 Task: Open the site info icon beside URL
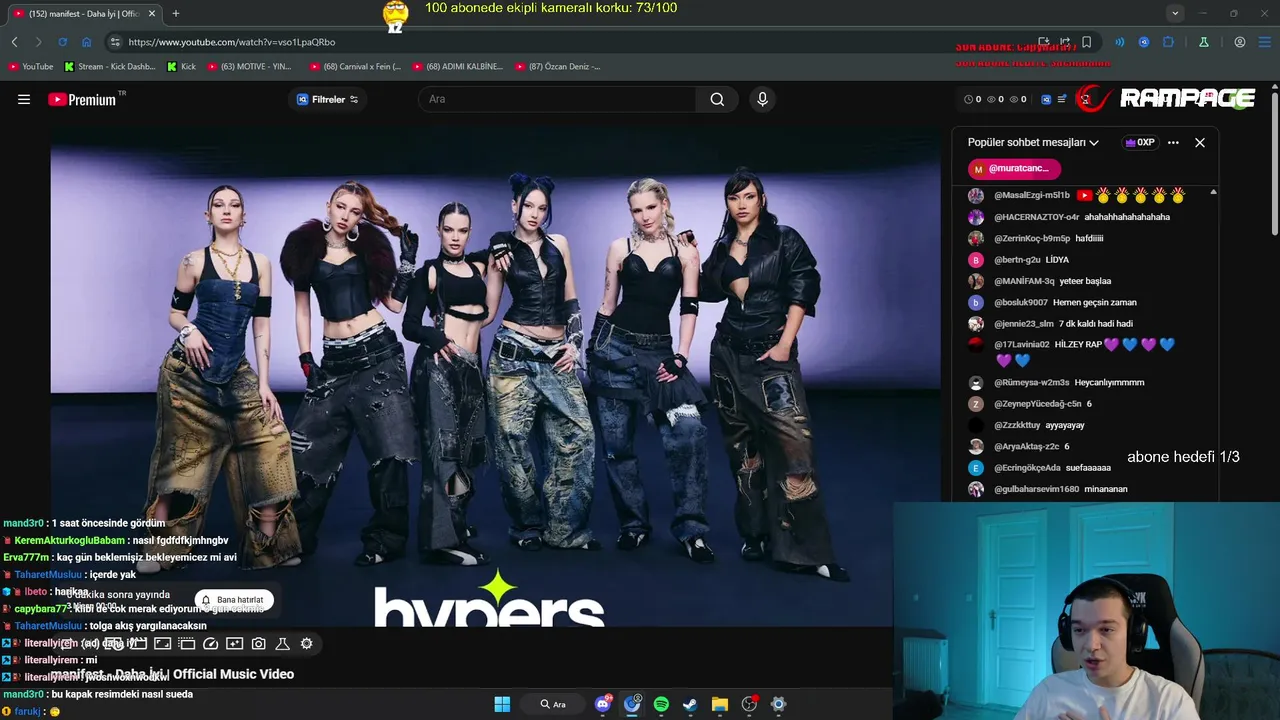click(x=114, y=42)
